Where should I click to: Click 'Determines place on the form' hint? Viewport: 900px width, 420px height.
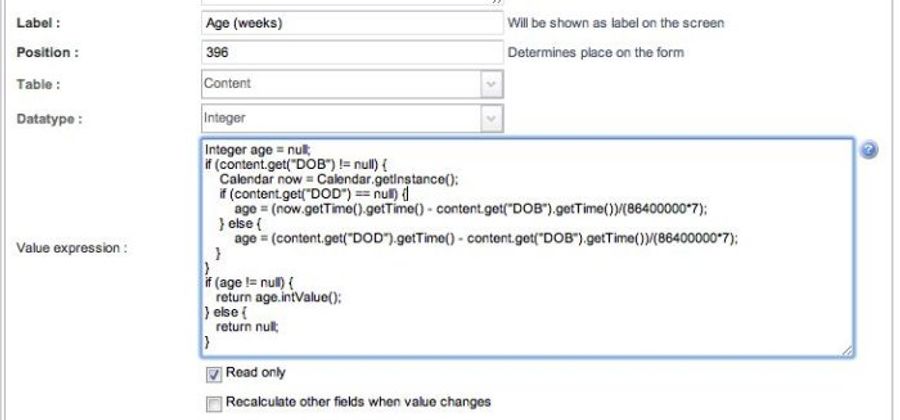pos(597,53)
